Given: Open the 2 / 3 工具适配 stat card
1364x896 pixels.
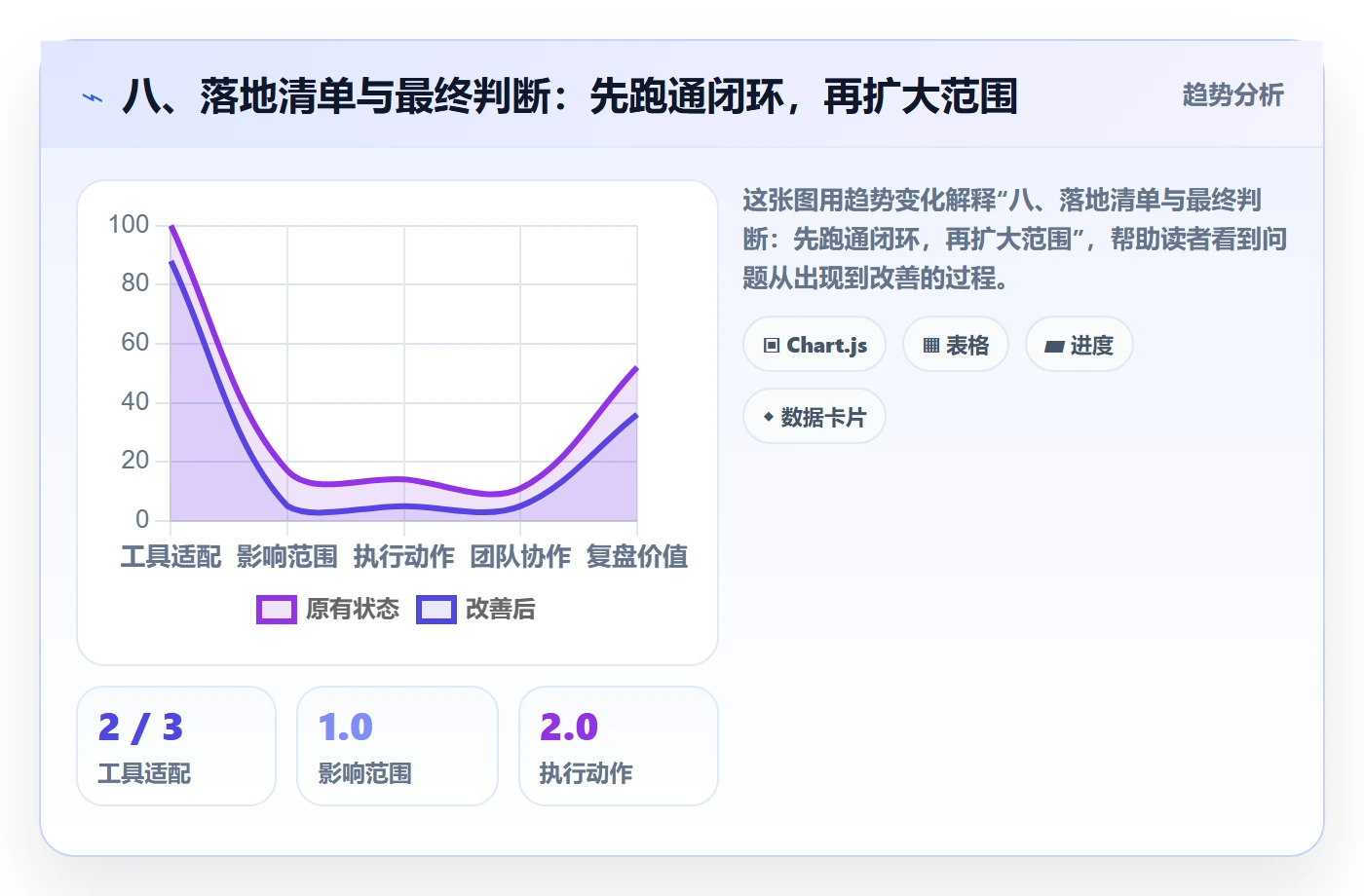Looking at the screenshot, I should click(176, 746).
